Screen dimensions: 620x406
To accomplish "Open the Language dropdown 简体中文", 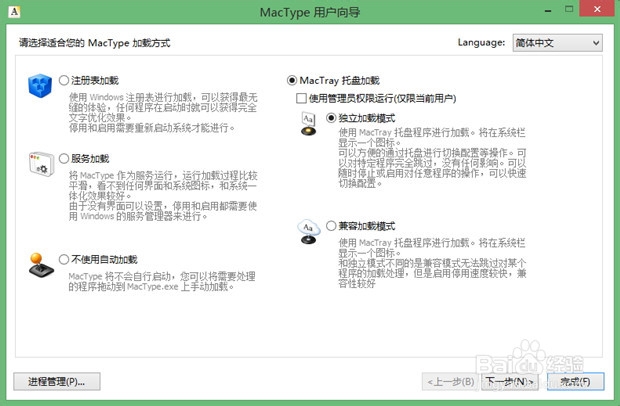I will pyautogui.click(x=558, y=43).
